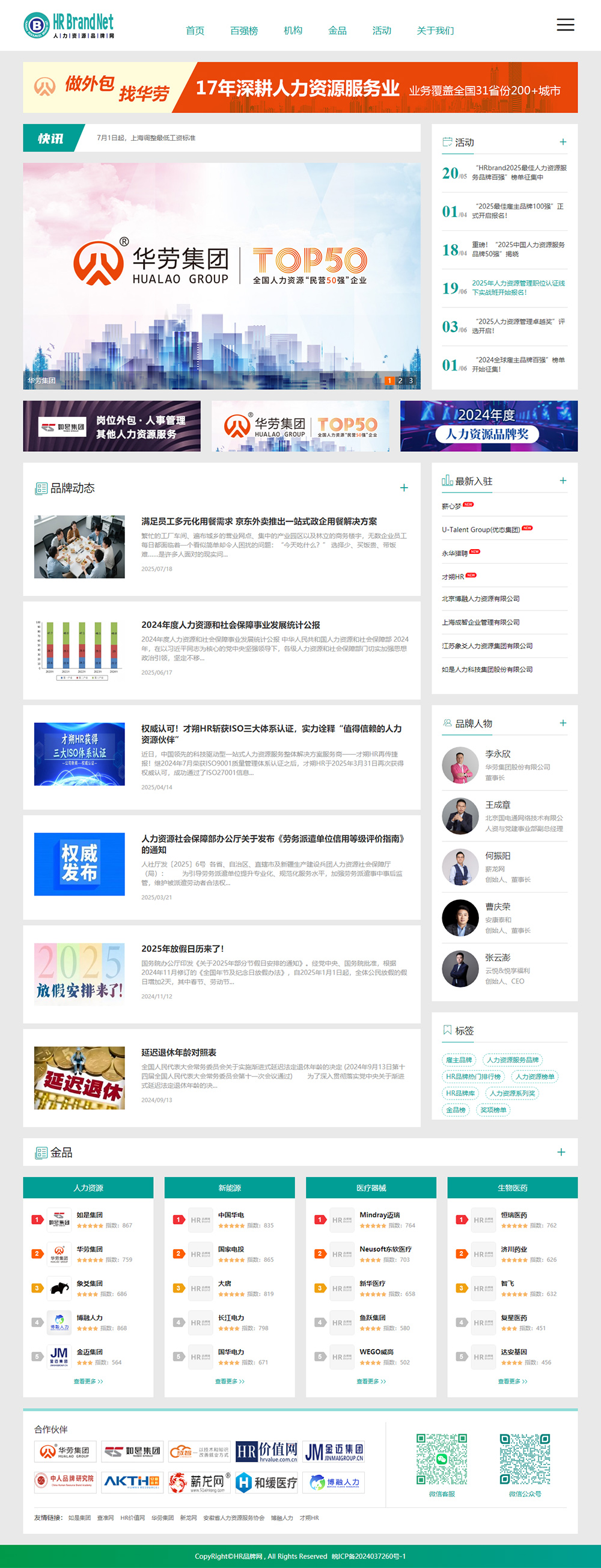Click the plus icon in the 金品 section header
This screenshot has height=1568, width=601.
tap(561, 1152)
